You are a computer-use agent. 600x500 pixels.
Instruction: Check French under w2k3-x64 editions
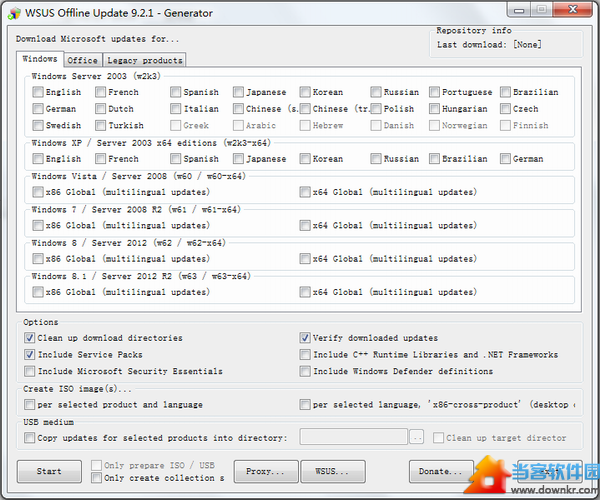point(101,158)
